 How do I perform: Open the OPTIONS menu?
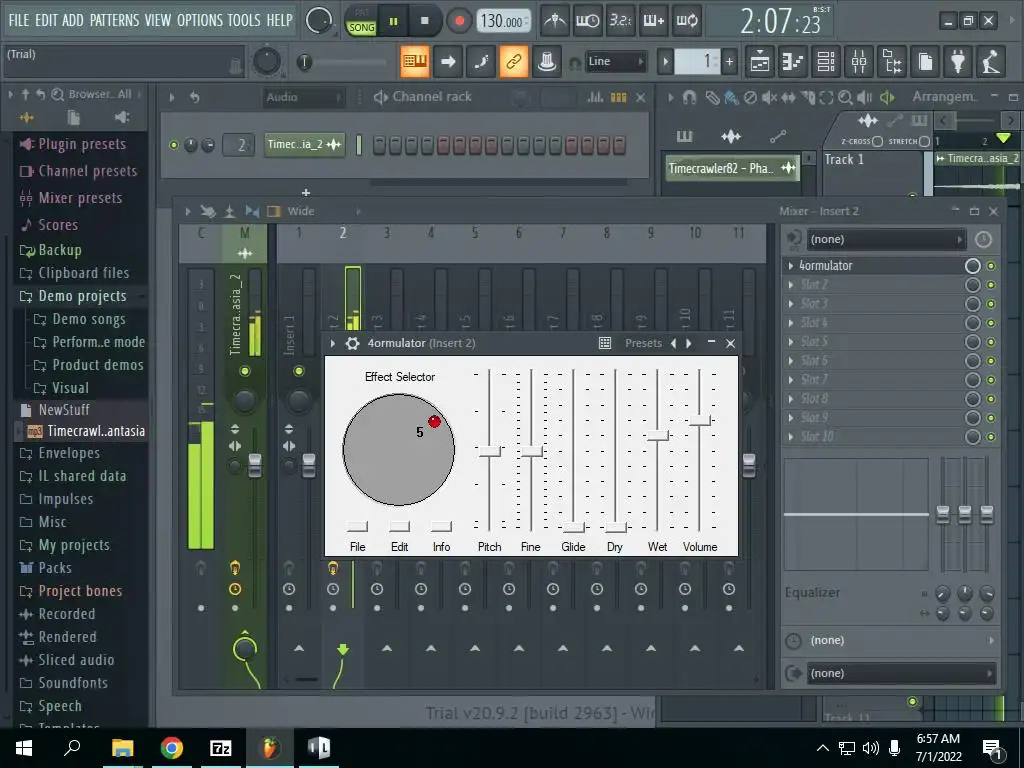(x=200, y=20)
